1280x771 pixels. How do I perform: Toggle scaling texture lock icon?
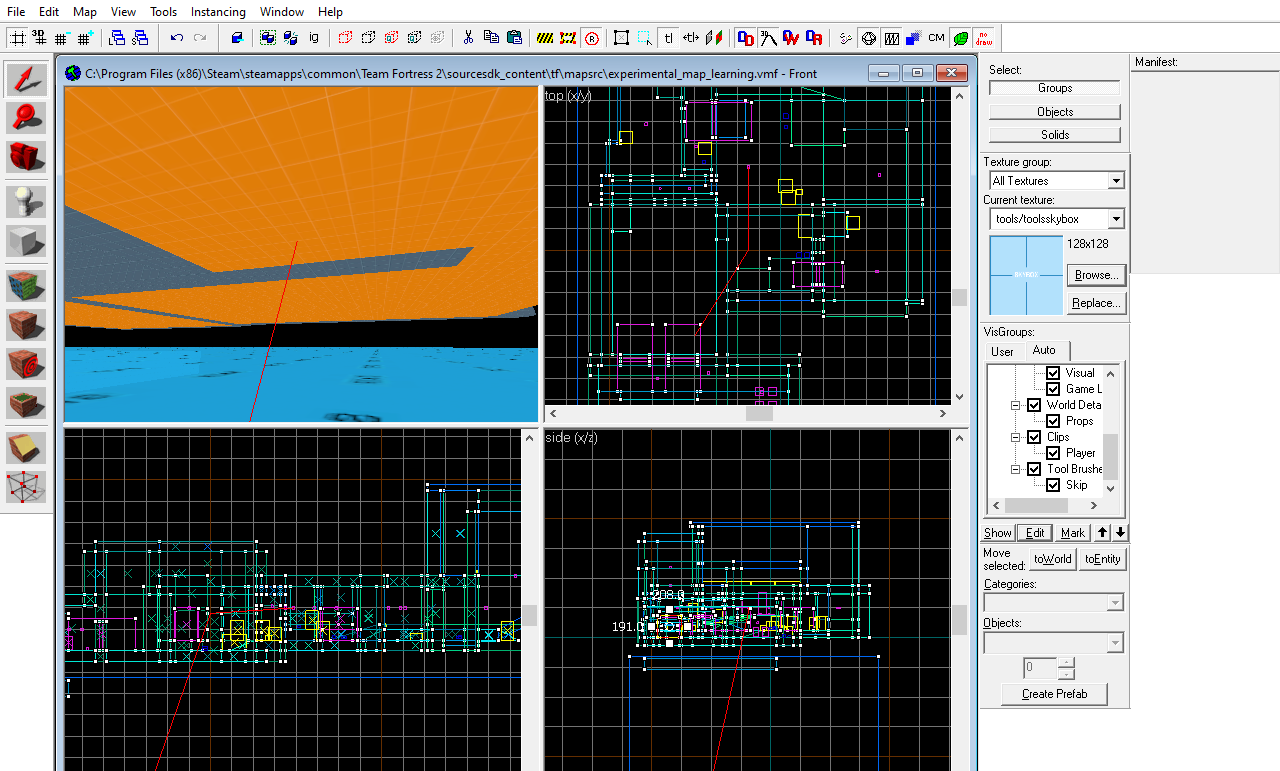691,38
